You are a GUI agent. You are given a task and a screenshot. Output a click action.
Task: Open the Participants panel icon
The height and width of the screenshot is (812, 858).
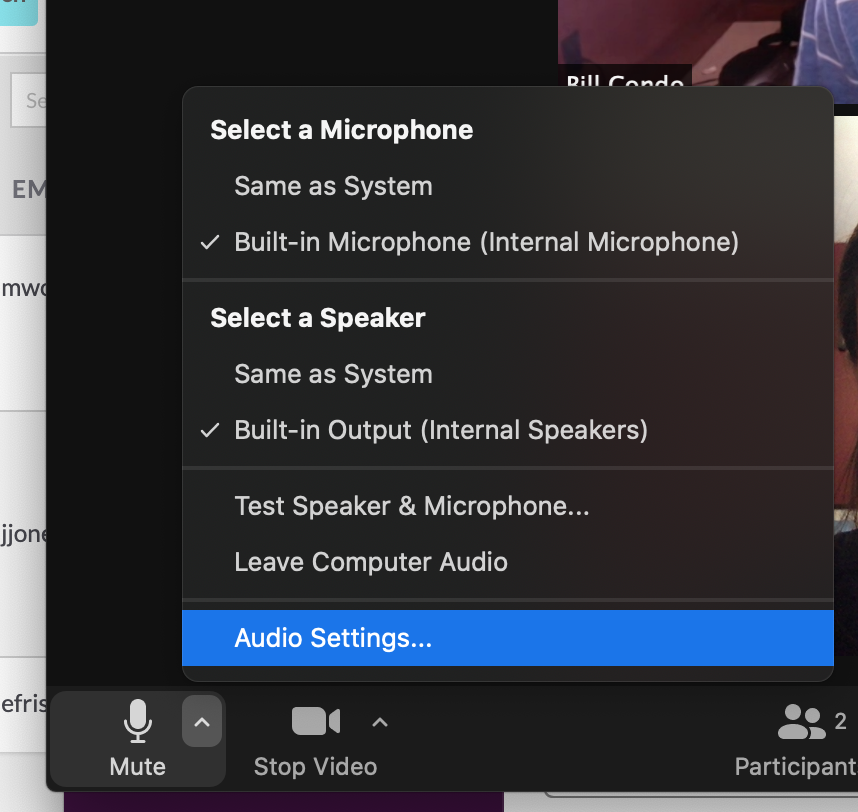coord(801,722)
